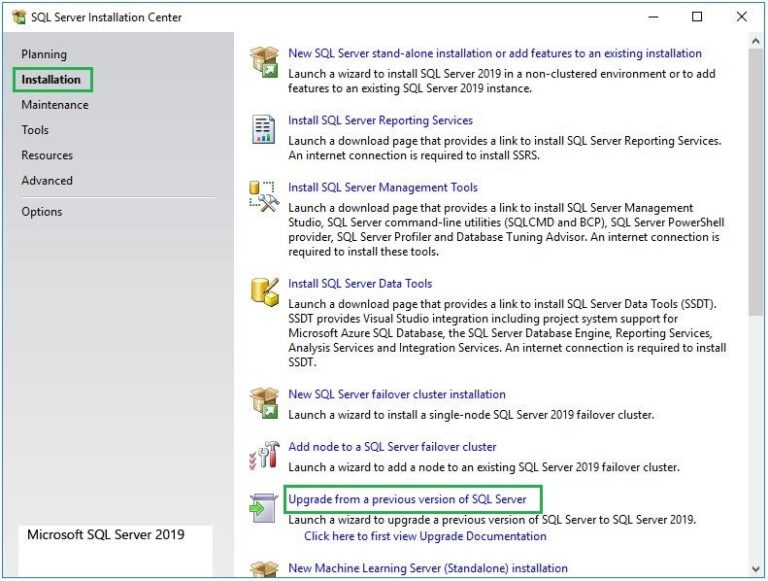Open the Upgrade Documentation link
The width and height of the screenshot is (768, 581).
click(x=425, y=536)
